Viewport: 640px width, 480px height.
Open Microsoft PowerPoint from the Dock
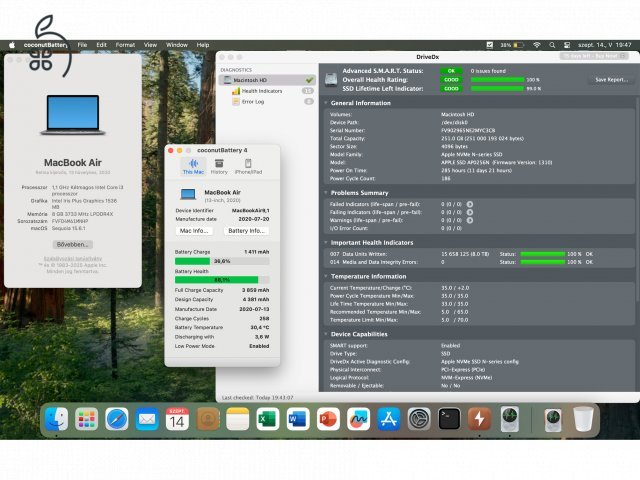click(328, 419)
